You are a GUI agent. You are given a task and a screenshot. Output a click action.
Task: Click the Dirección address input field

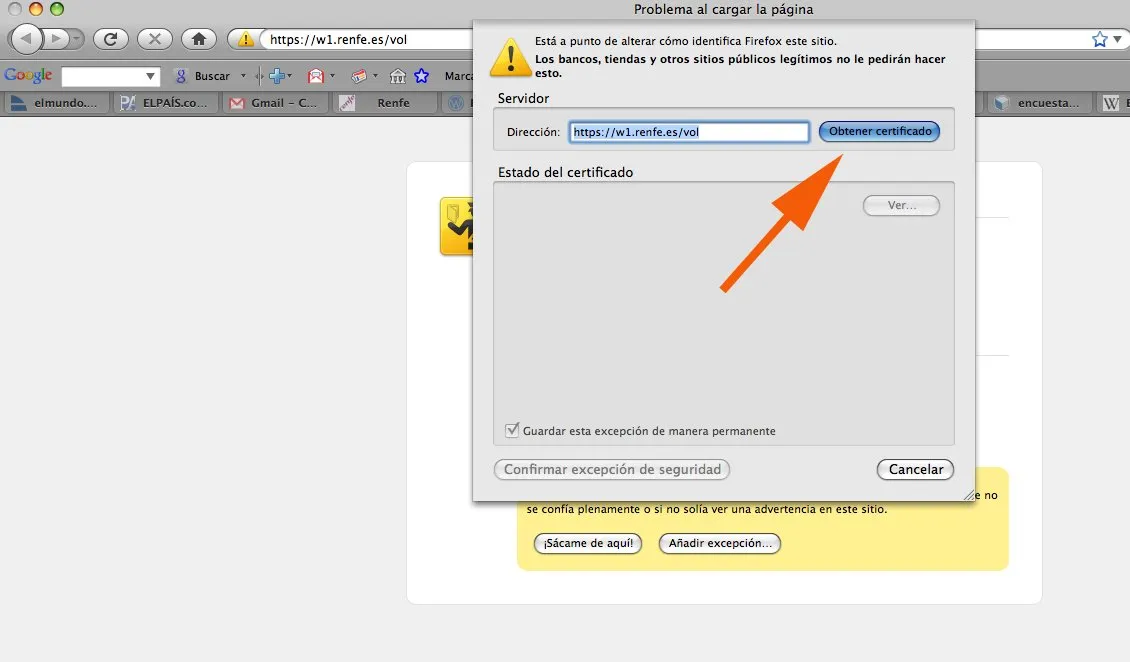(689, 132)
